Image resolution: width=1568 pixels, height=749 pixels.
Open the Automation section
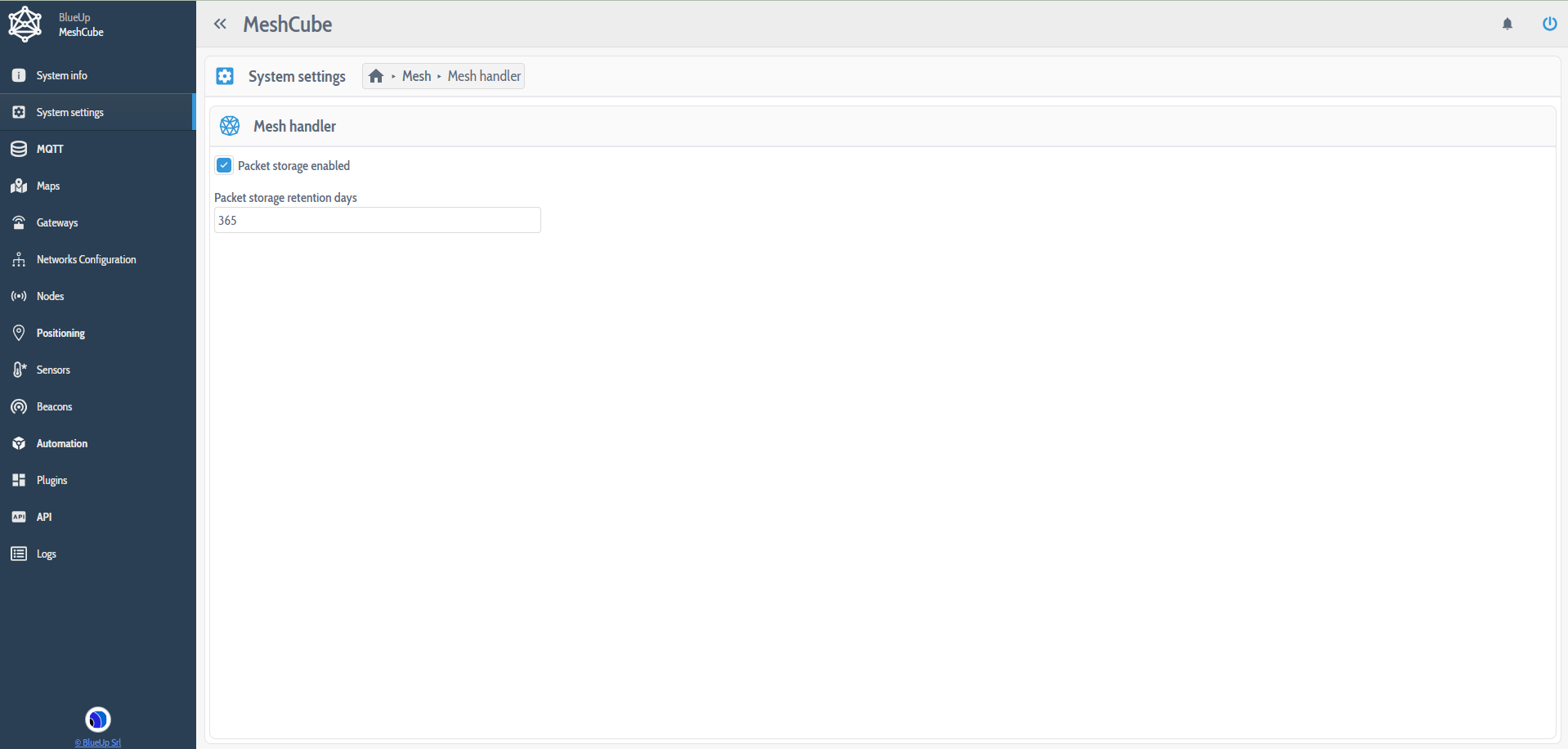click(x=62, y=443)
